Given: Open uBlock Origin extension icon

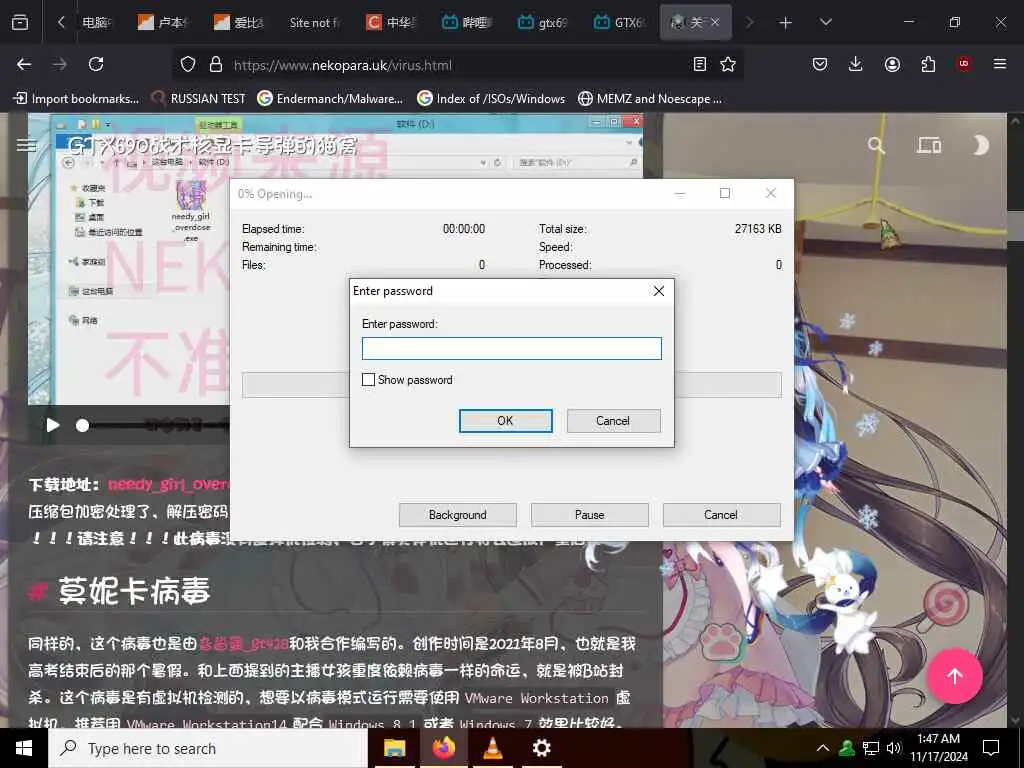Looking at the screenshot, I should [x=964, y=64].
